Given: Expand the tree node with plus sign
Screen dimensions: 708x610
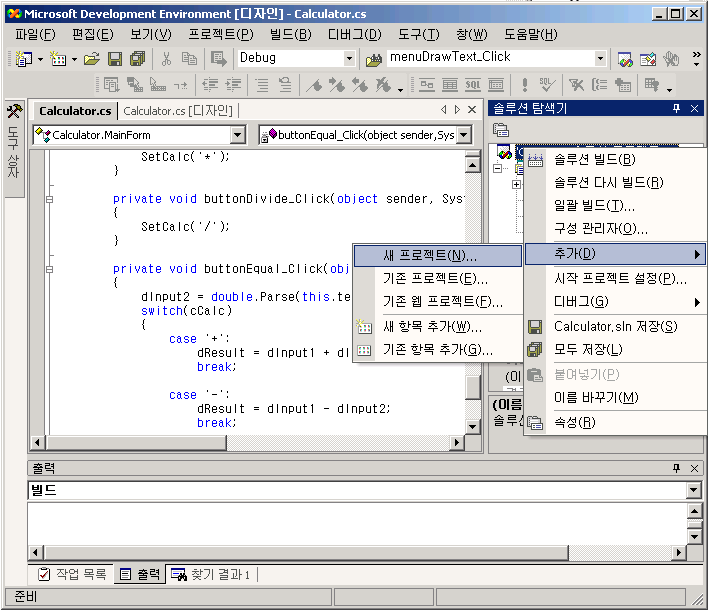Looking at the screenshot, I should (516, 184).
